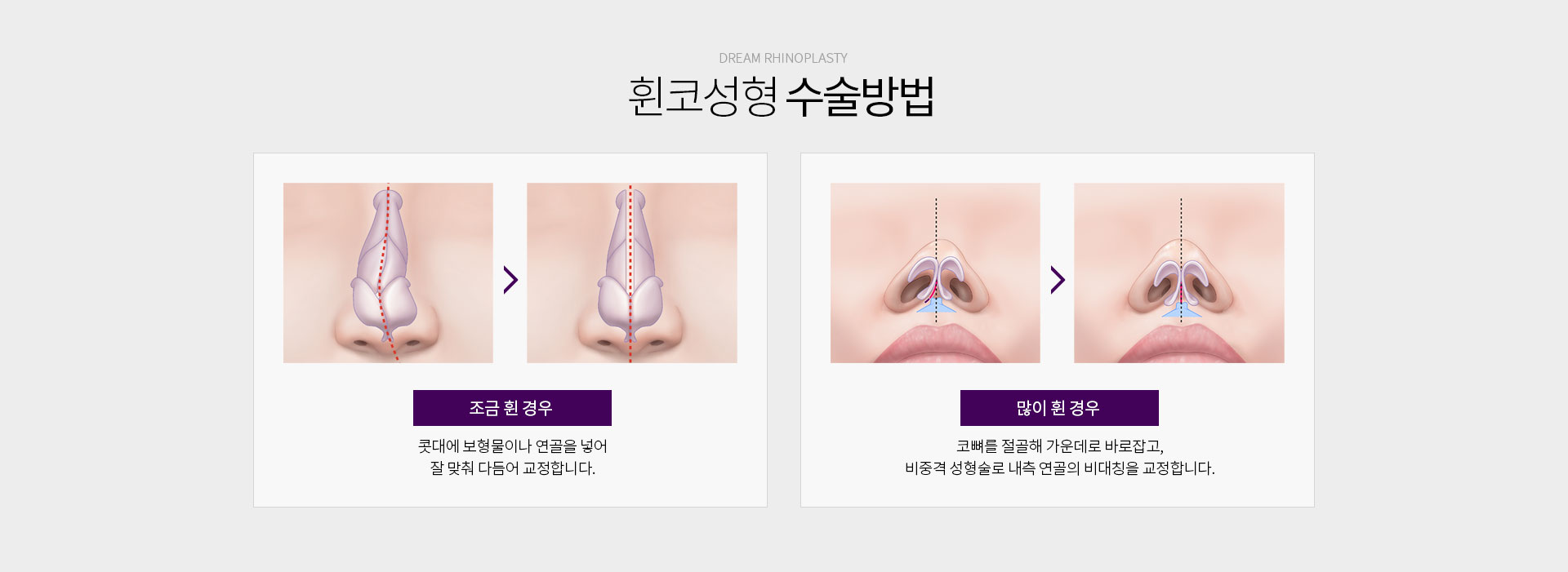Screen dimensions: 1568x572
Task: Select the after image with straight red dotted line
Action: [x=632, y=273]
